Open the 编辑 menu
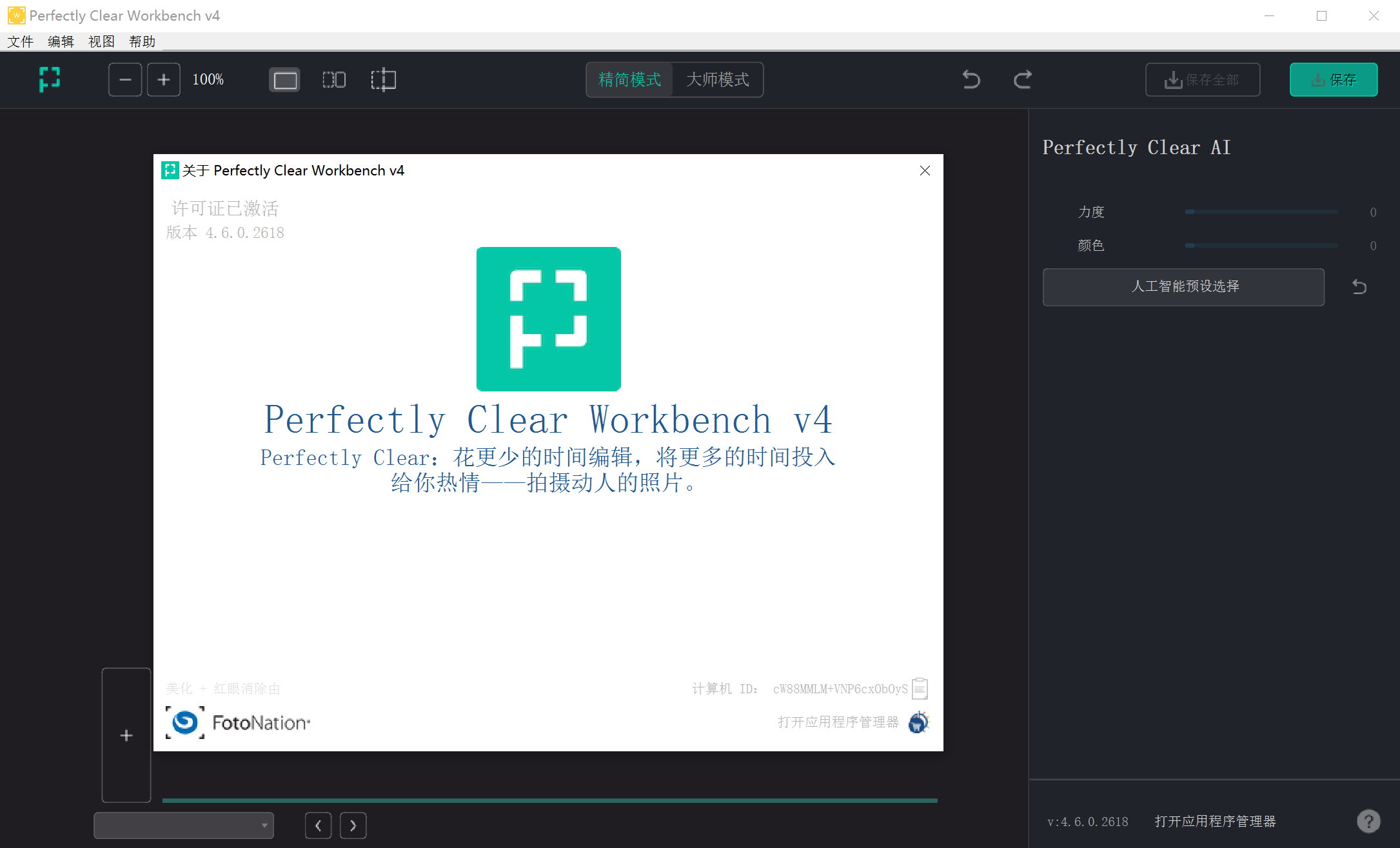This screenshot has height=848, width=1400. (x=61, y=41)
